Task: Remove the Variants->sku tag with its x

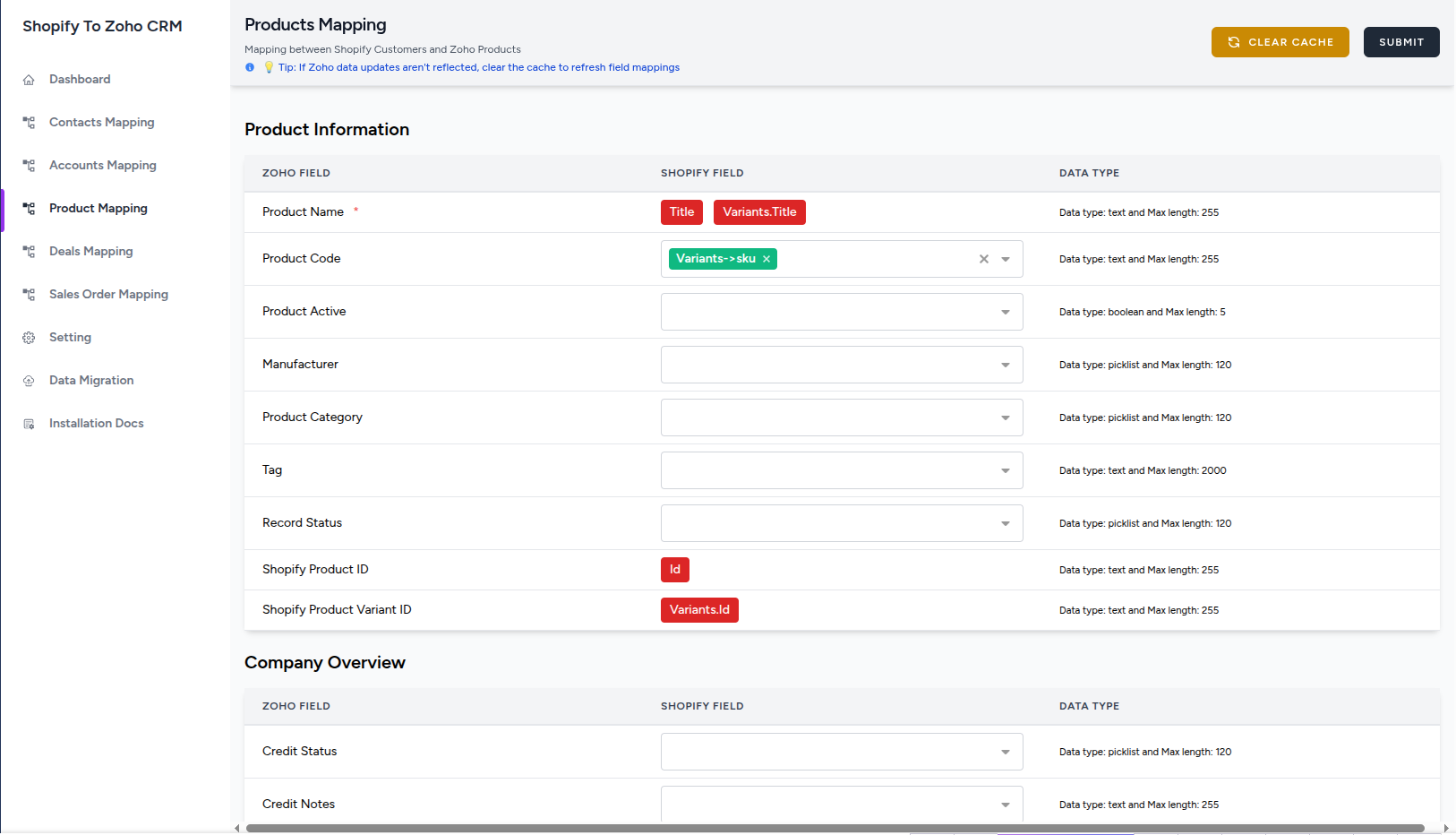Action: coord(767,259)
